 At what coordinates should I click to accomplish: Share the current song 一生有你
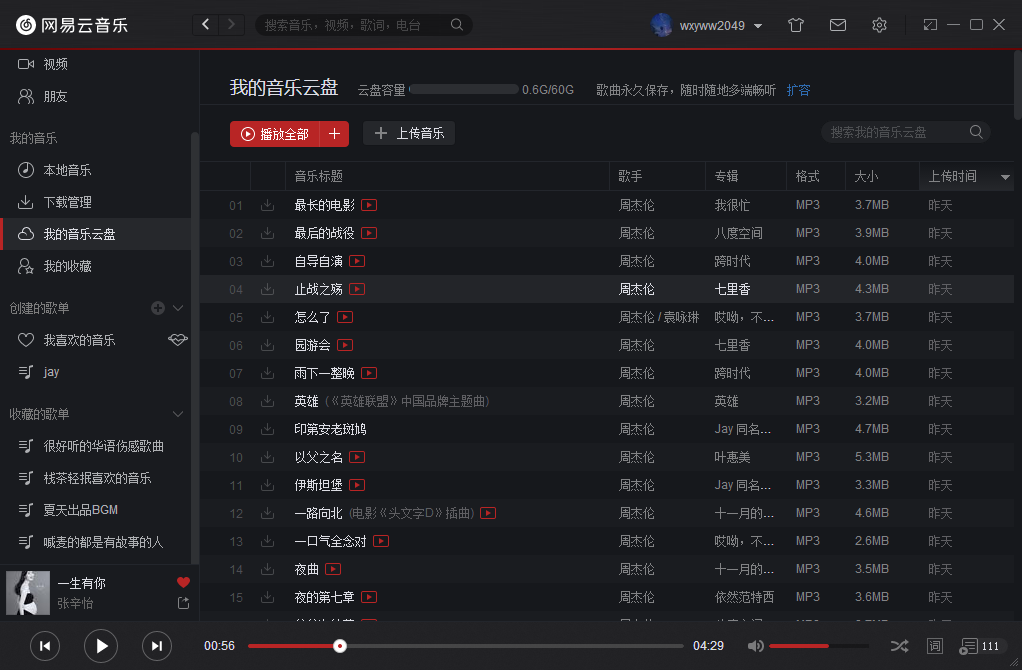(x=183, y=604)
